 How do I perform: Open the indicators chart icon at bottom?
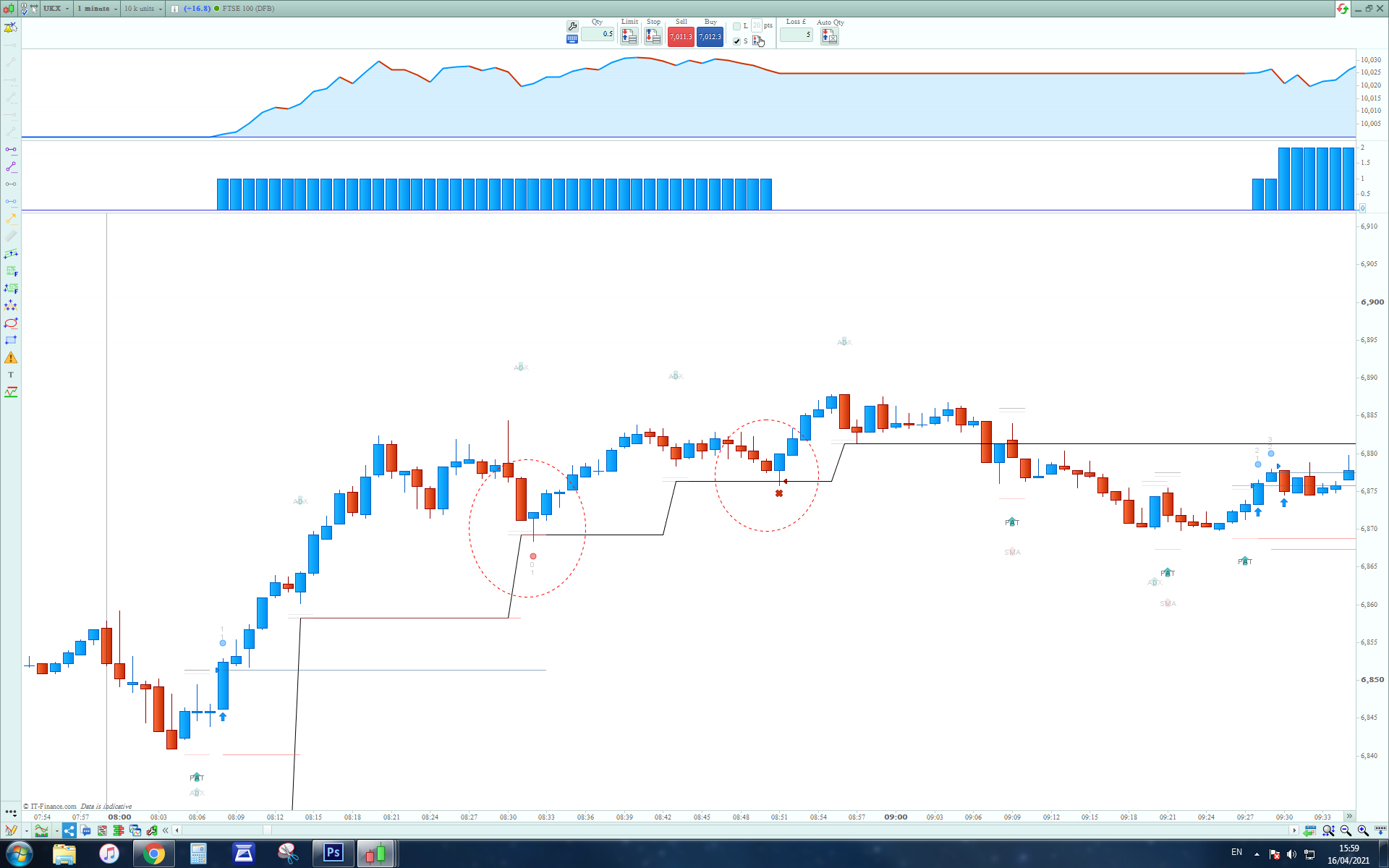pos(42,830)
